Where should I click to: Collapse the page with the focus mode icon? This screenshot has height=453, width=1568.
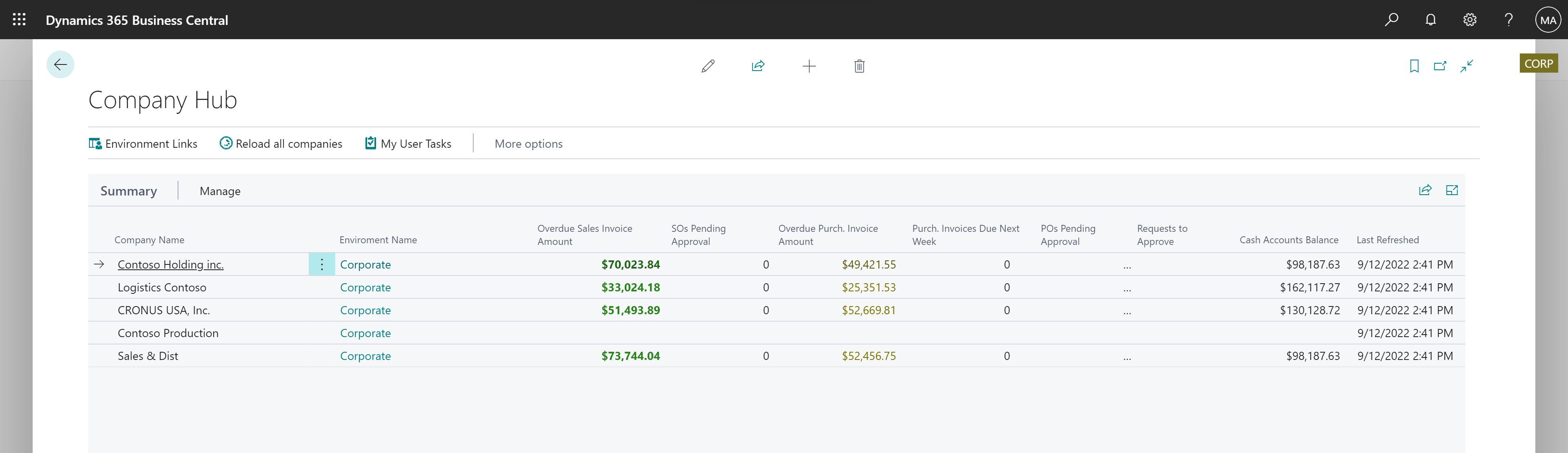tap(1467, 66)
